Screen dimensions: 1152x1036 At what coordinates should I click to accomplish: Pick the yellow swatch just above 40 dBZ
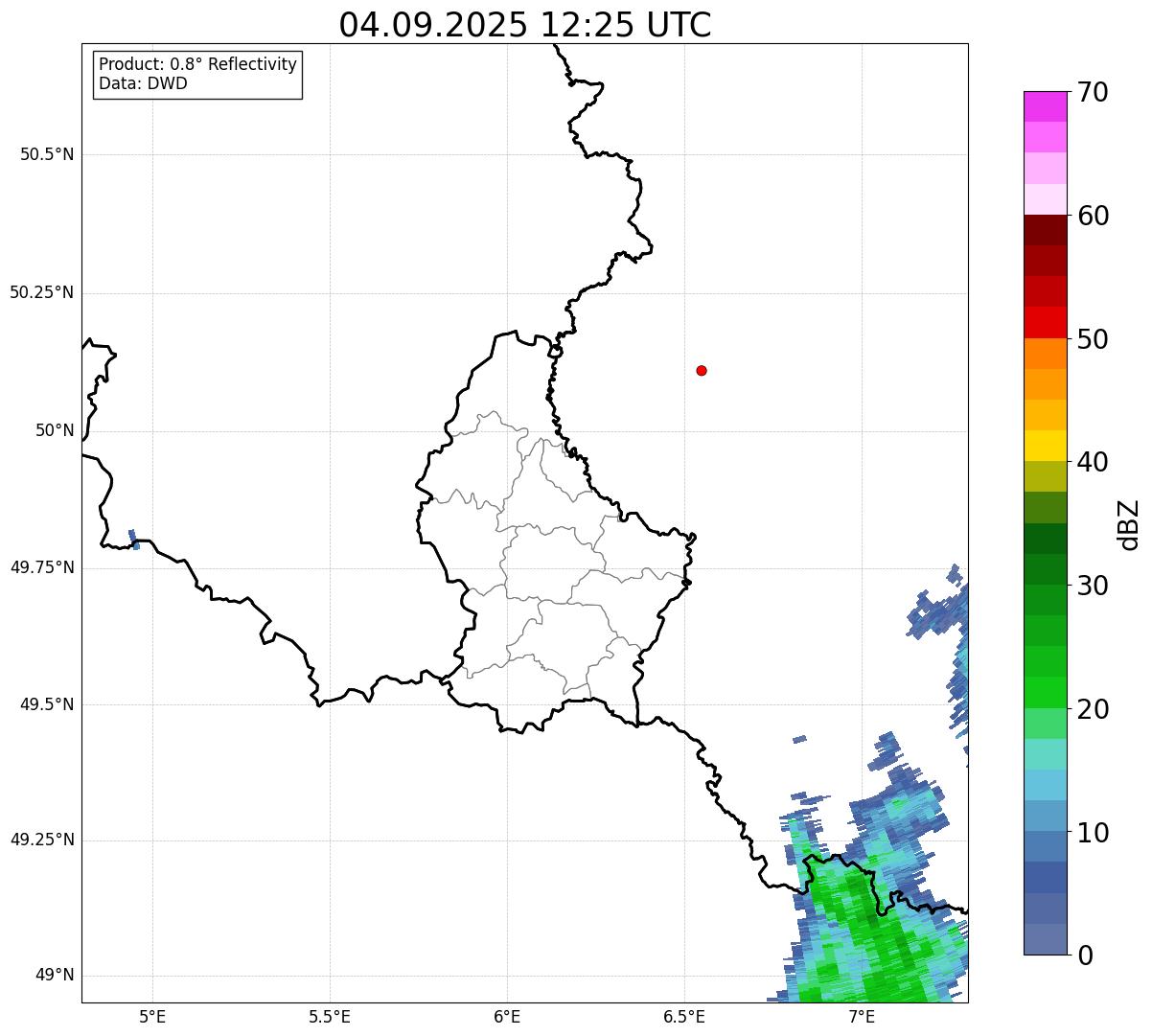(1045, 446)
